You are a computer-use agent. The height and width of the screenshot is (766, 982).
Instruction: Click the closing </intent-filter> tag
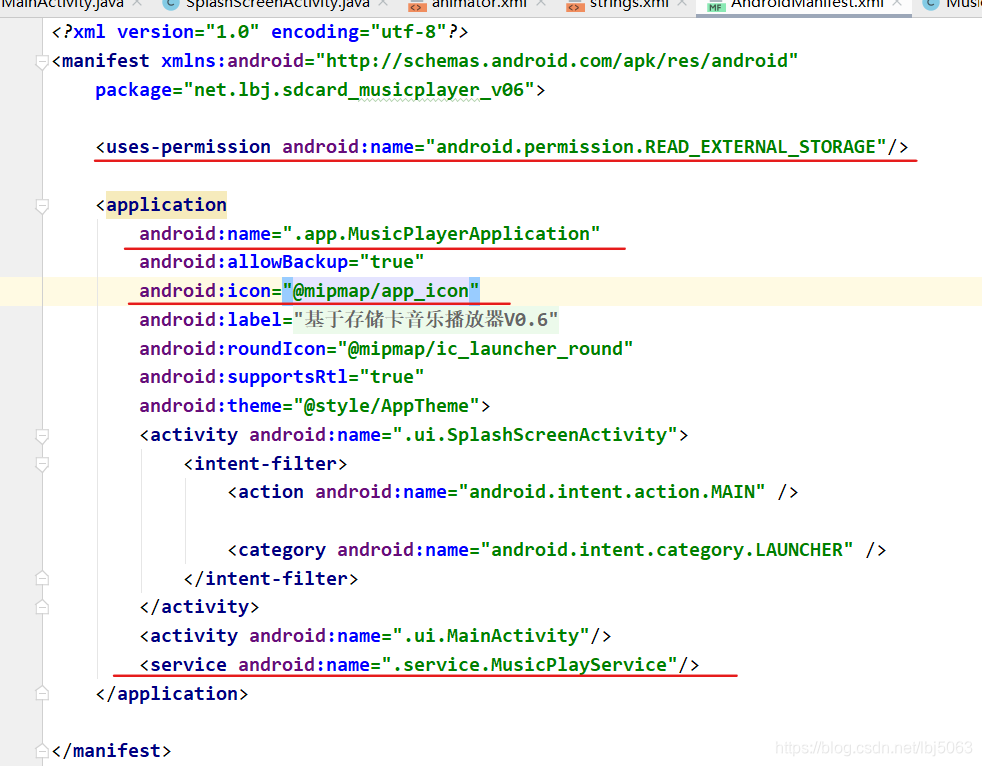pos(271,579)
